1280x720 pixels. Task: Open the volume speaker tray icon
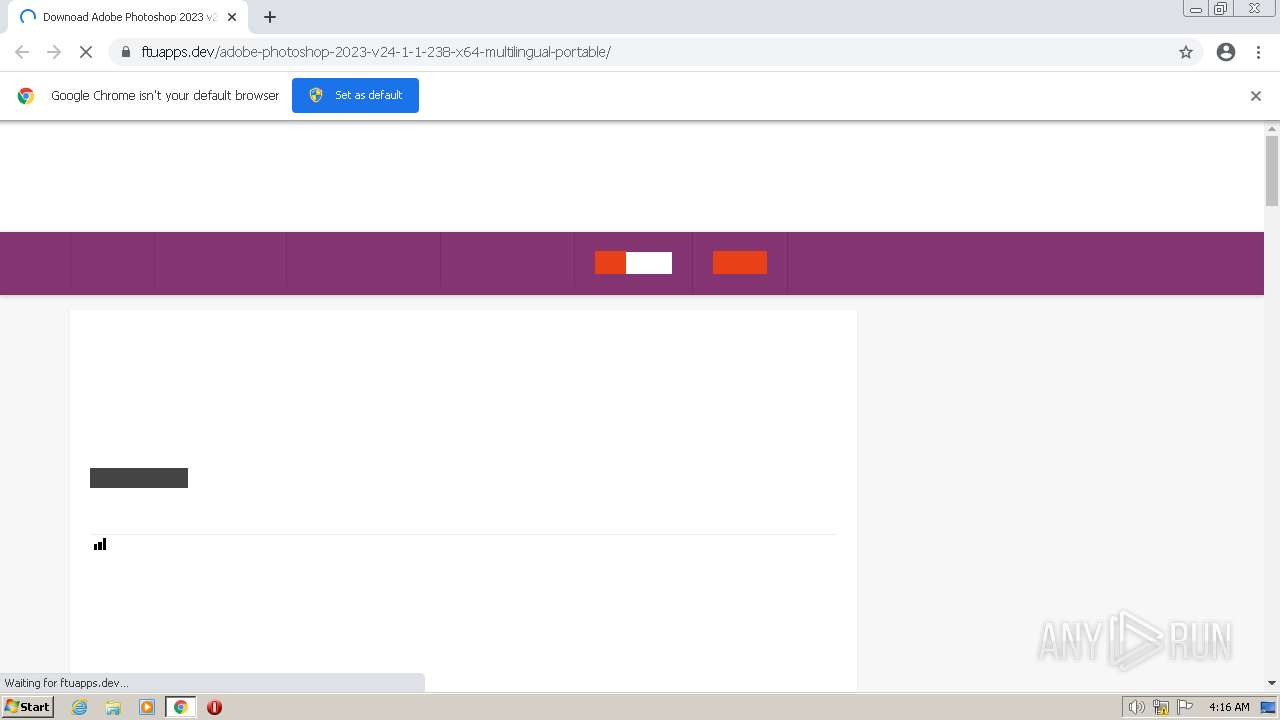[x=1136, y=707]
